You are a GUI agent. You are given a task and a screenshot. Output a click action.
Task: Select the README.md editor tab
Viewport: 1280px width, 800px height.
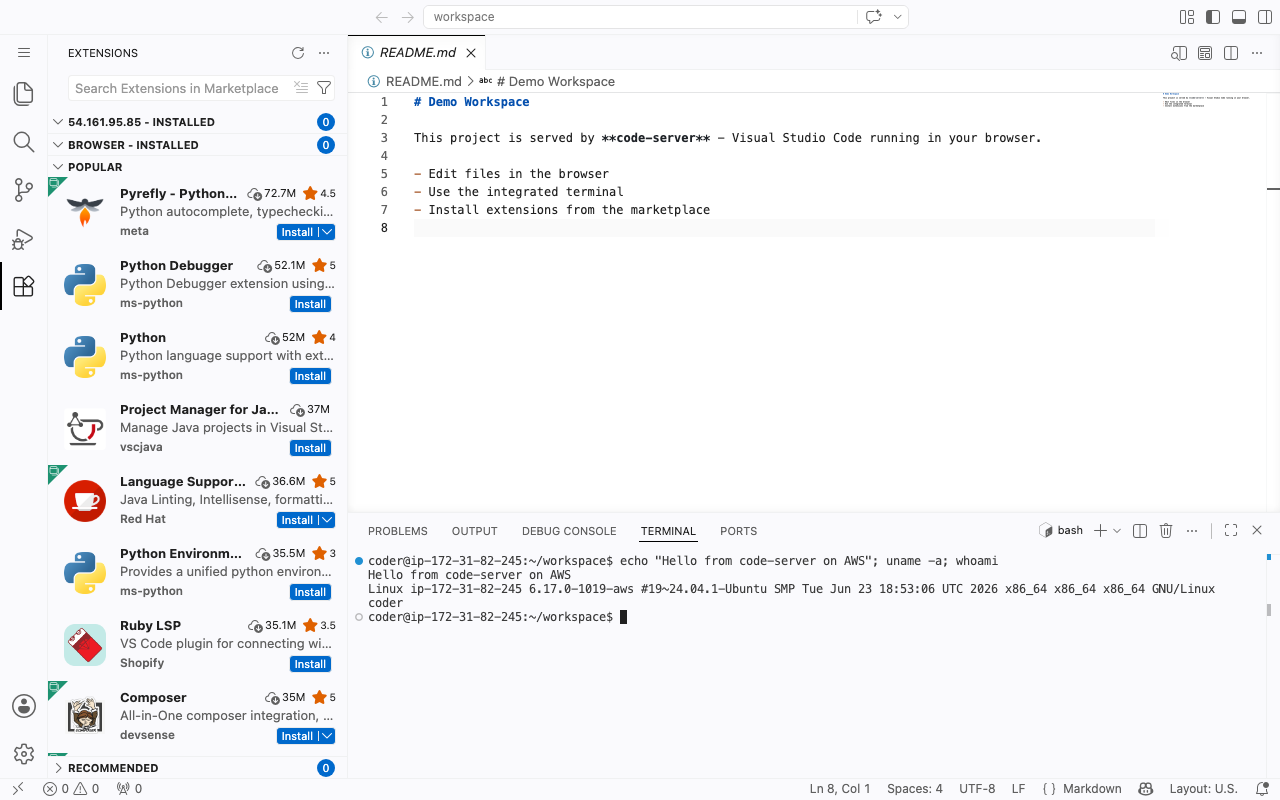pos(417,53)
